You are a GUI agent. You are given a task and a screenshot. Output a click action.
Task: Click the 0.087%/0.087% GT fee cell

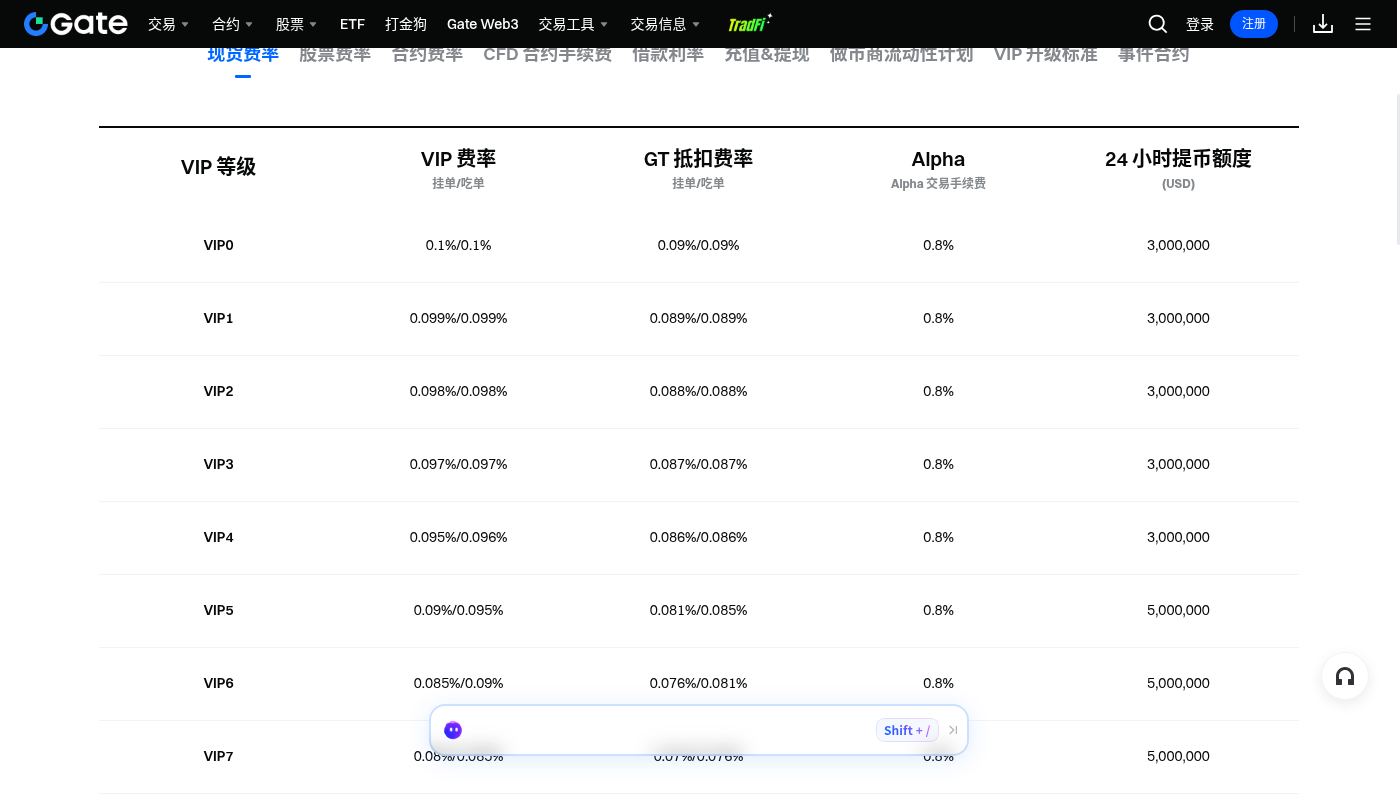(698, 464)
